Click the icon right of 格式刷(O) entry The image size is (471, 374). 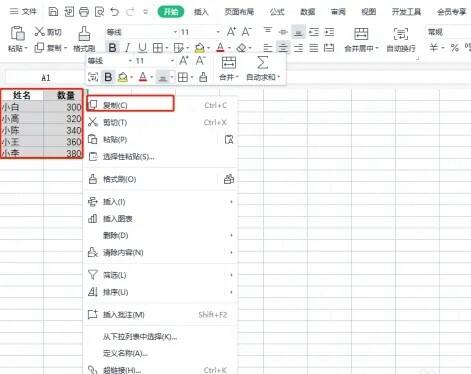[229, 179]
